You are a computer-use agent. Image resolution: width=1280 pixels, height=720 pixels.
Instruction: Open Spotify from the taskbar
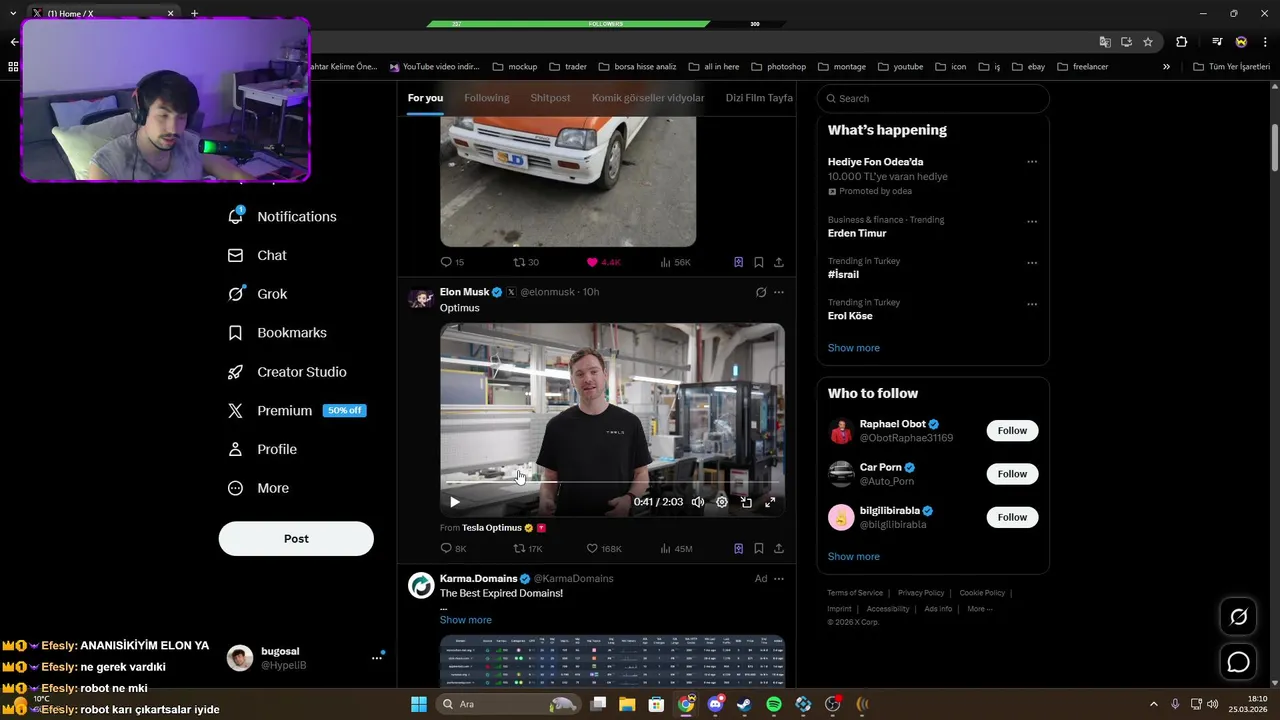[x=774, y=704]
